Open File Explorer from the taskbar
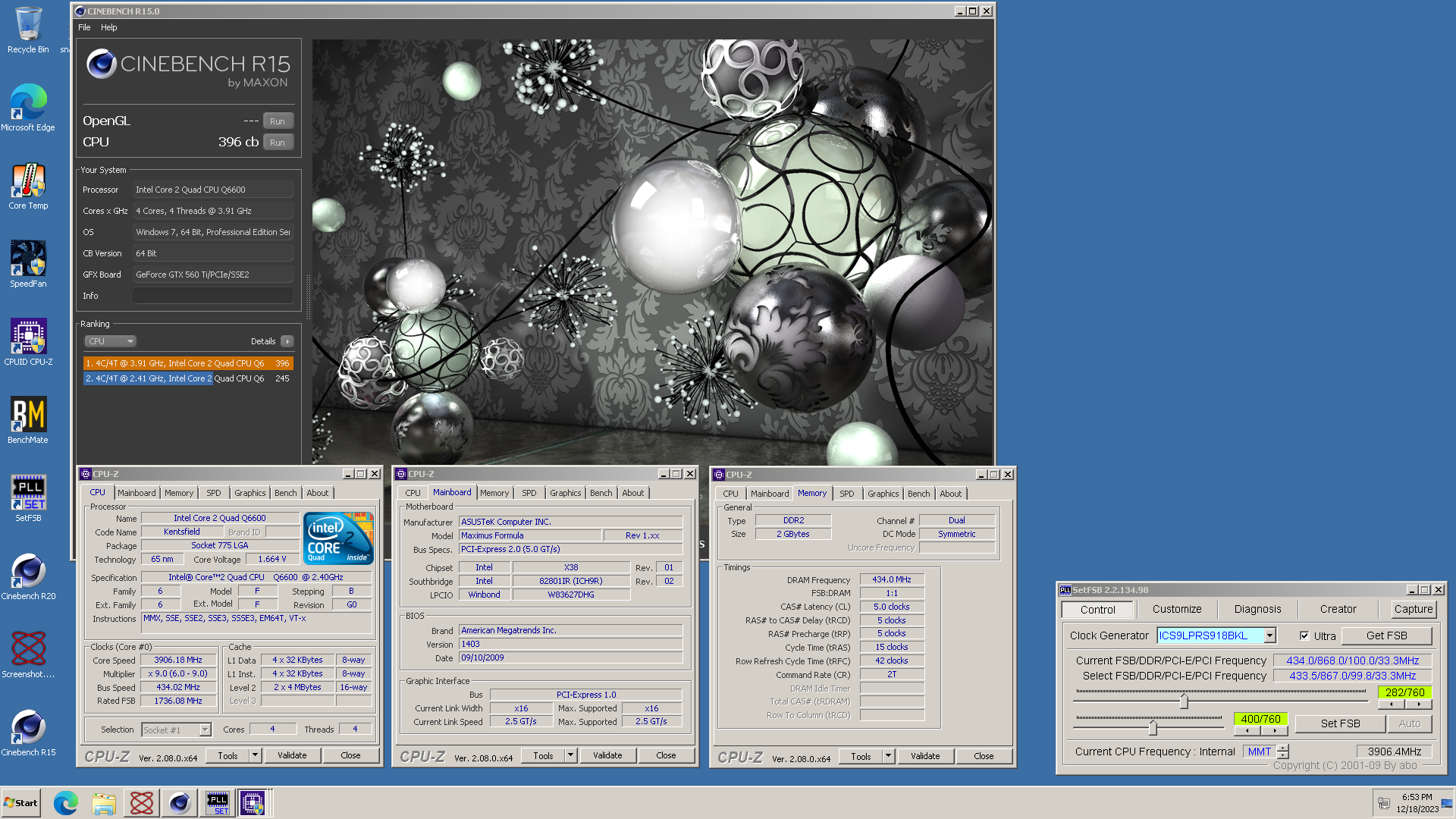The width and height of the screenshot is (1456, 819). coord(104,803)
